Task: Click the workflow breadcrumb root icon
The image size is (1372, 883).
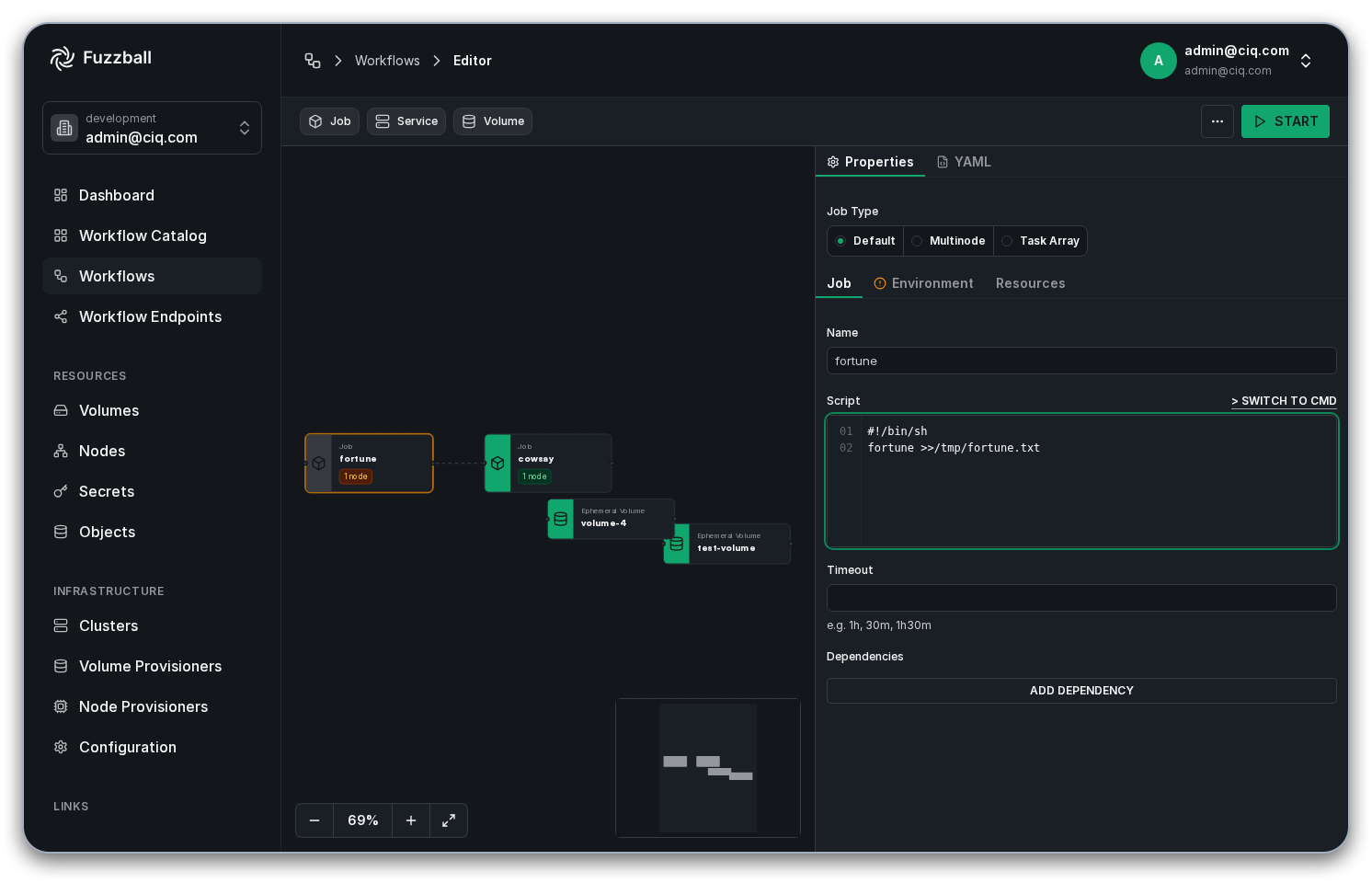Action: pos(313,61)
